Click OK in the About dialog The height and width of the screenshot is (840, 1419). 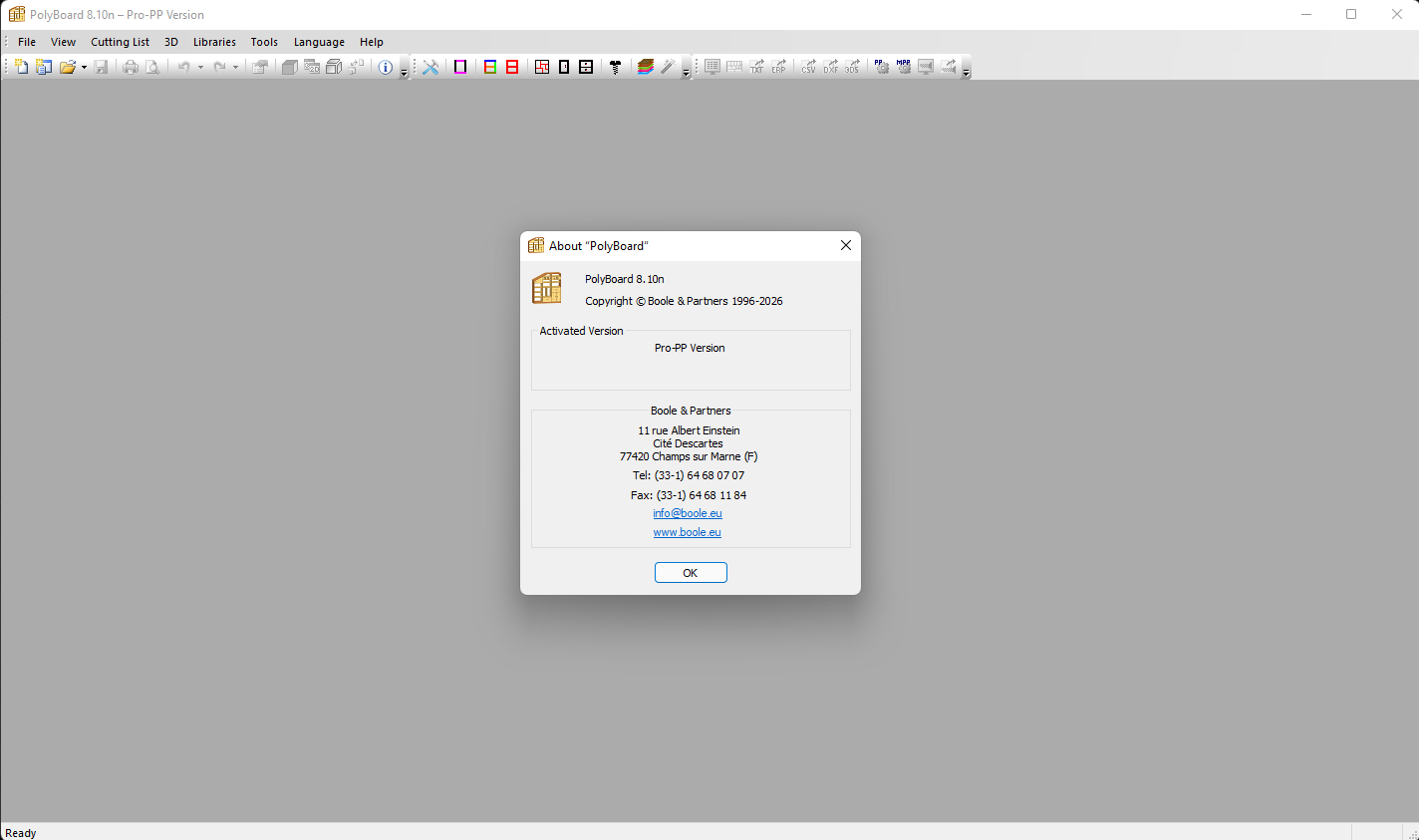[691, 573]
